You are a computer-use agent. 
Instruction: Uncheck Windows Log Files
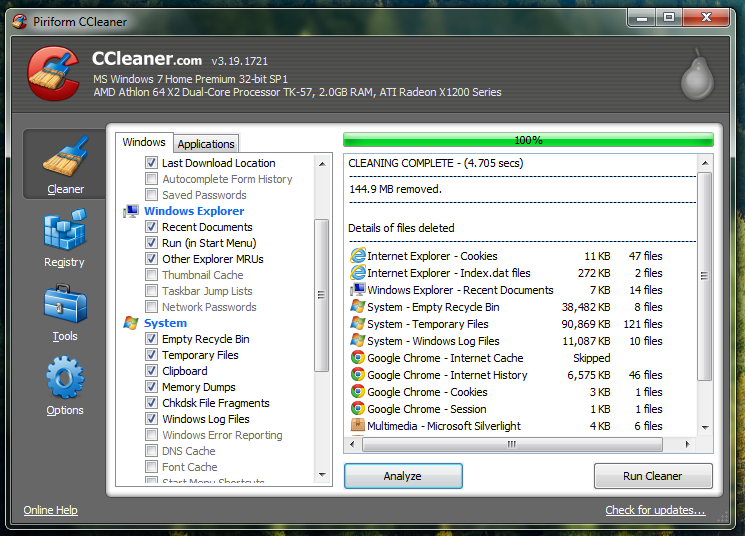click(151, 419)
